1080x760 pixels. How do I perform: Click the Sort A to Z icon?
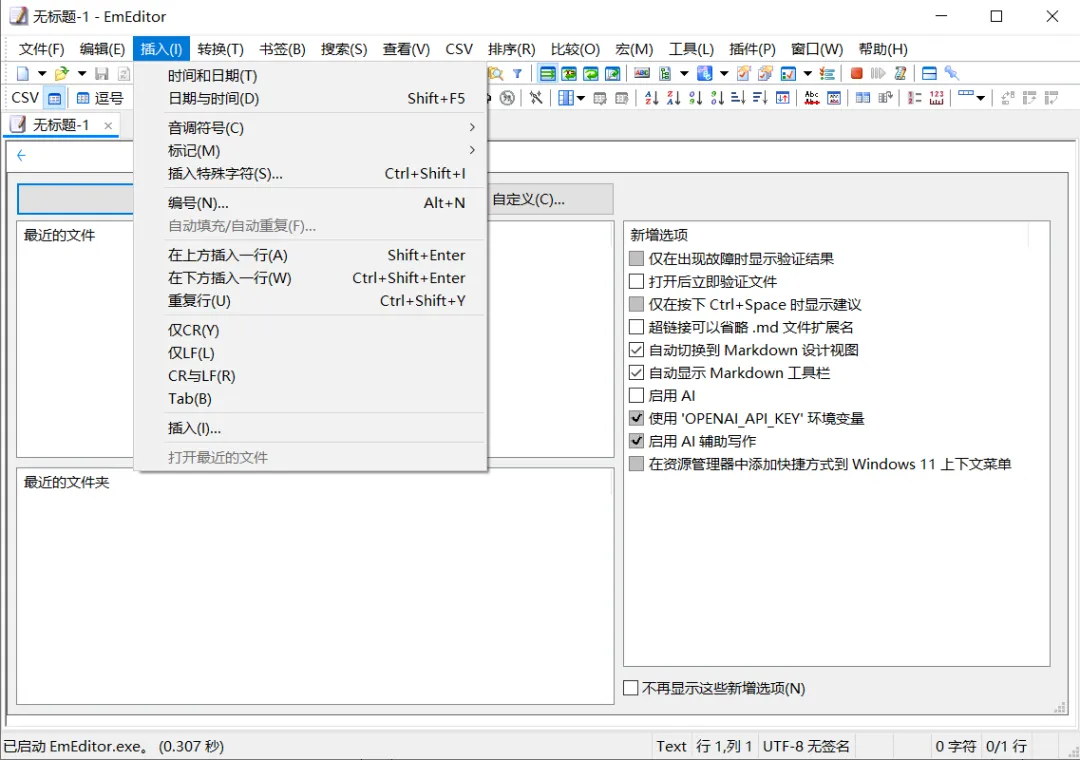(652, 98)
